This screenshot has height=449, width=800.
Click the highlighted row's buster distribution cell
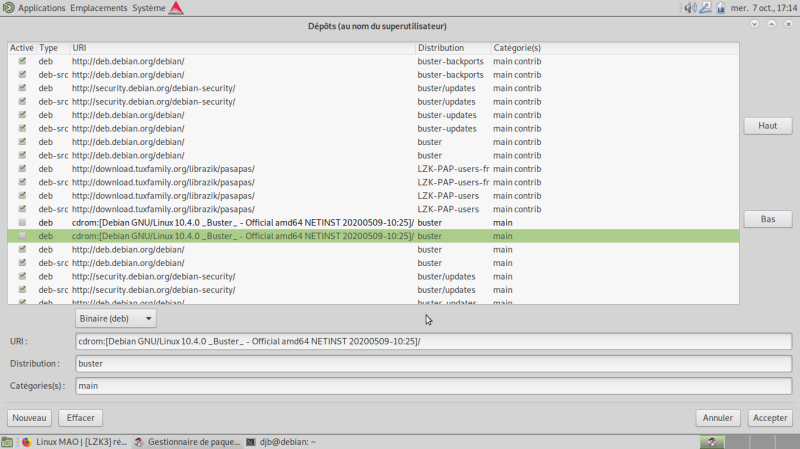click(x=430, y=236)
